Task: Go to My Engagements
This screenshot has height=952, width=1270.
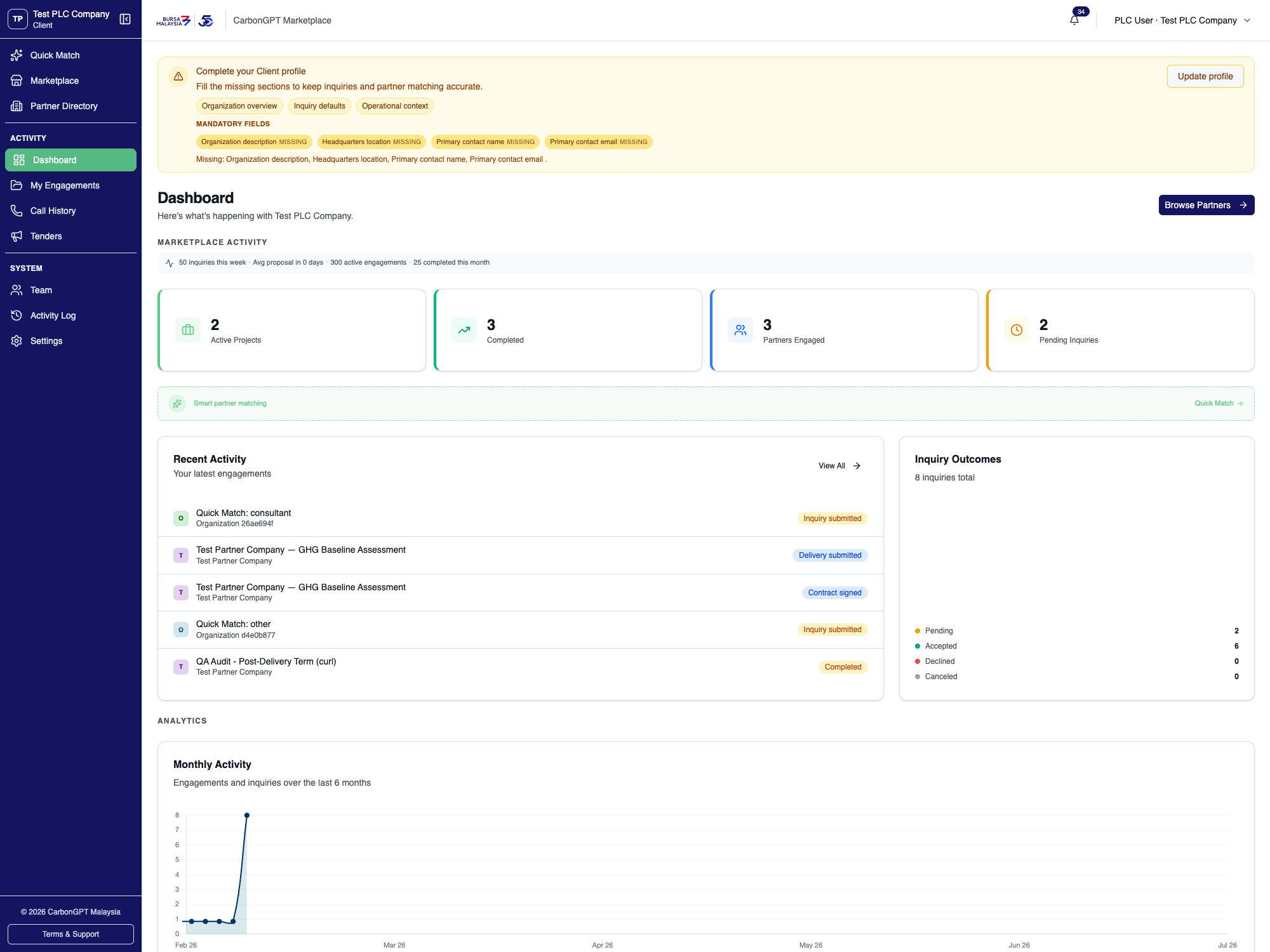Action: [x=70, y=185]
